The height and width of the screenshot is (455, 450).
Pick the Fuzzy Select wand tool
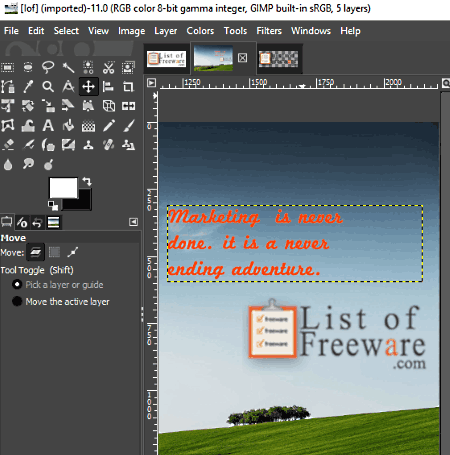tap(68, 67)
